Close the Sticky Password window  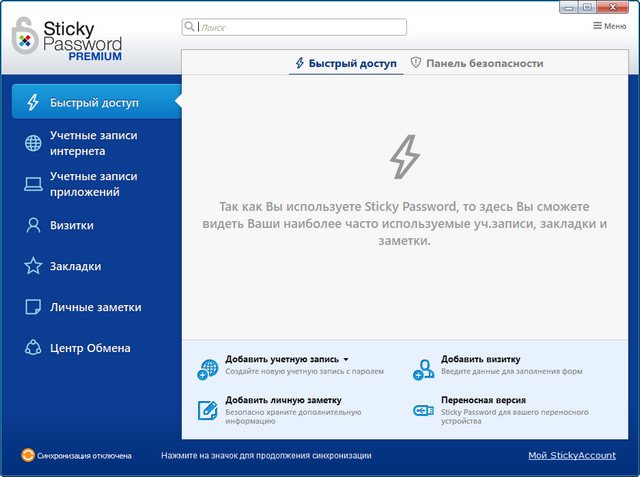[x=613, y=7]
